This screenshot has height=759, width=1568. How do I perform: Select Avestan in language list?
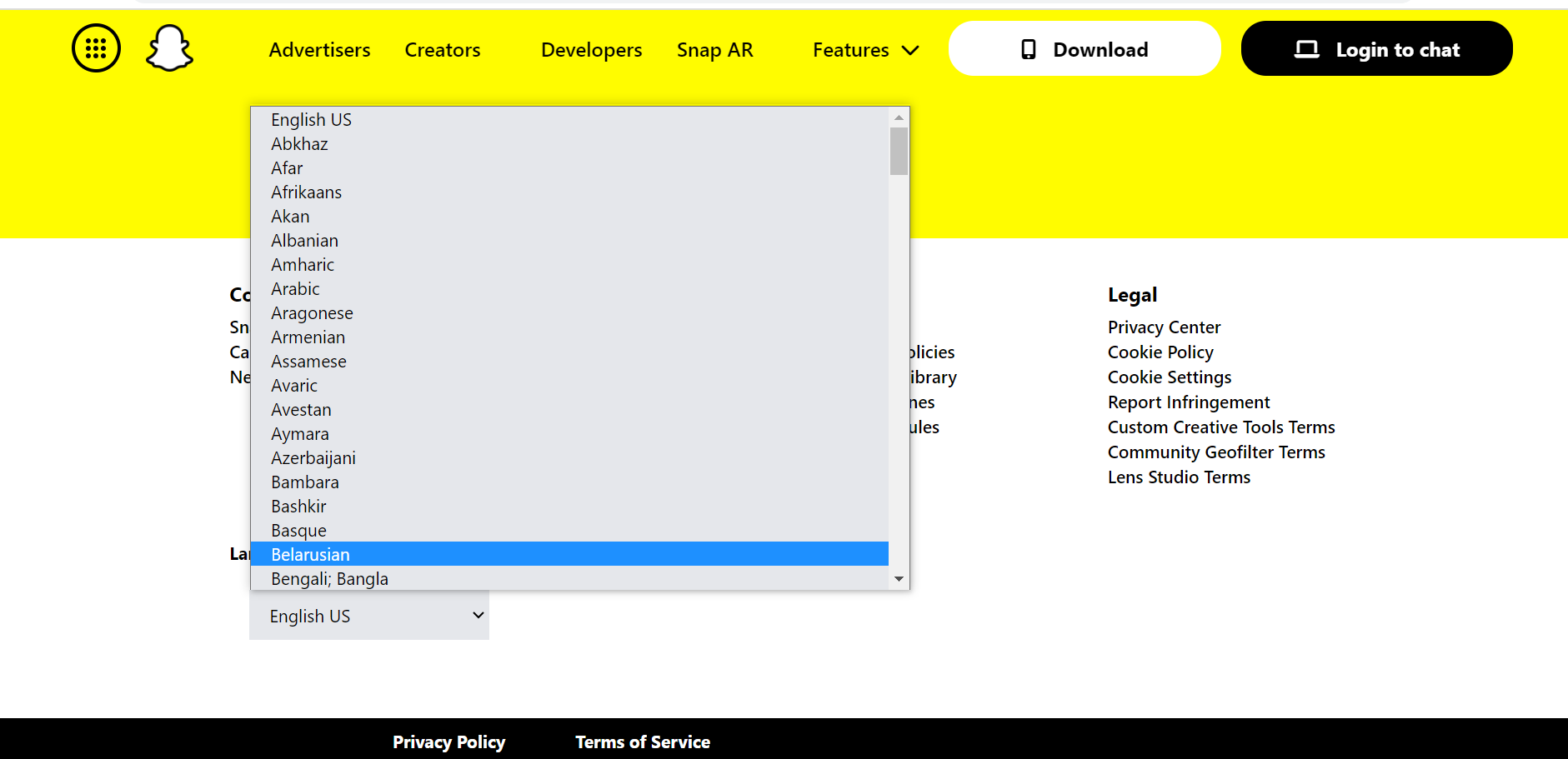pos(569,409)
